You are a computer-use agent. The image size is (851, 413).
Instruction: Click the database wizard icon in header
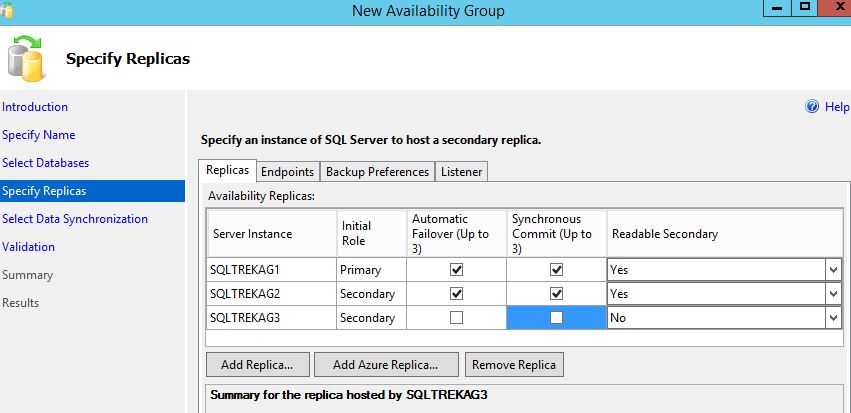click(x=26, y=58)
